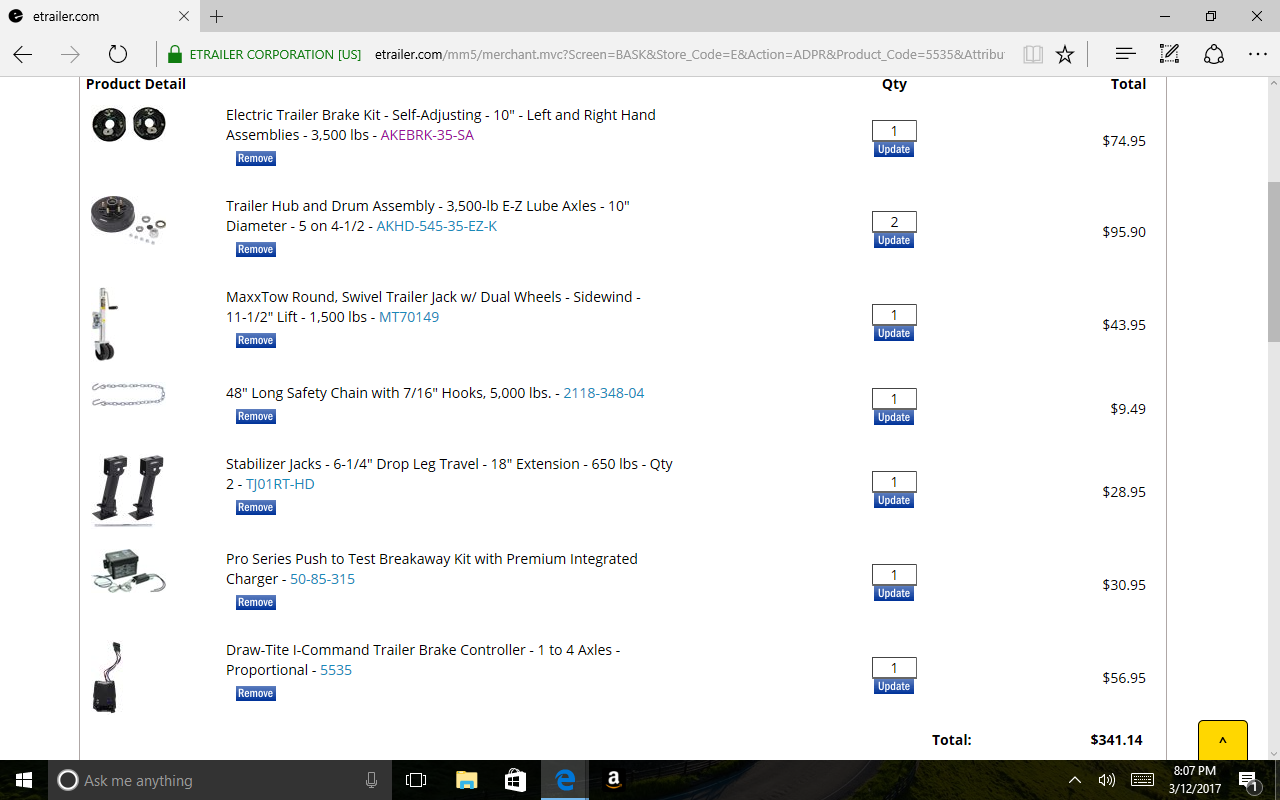Click the yellow scroll-to-top button

[1222, 740]
